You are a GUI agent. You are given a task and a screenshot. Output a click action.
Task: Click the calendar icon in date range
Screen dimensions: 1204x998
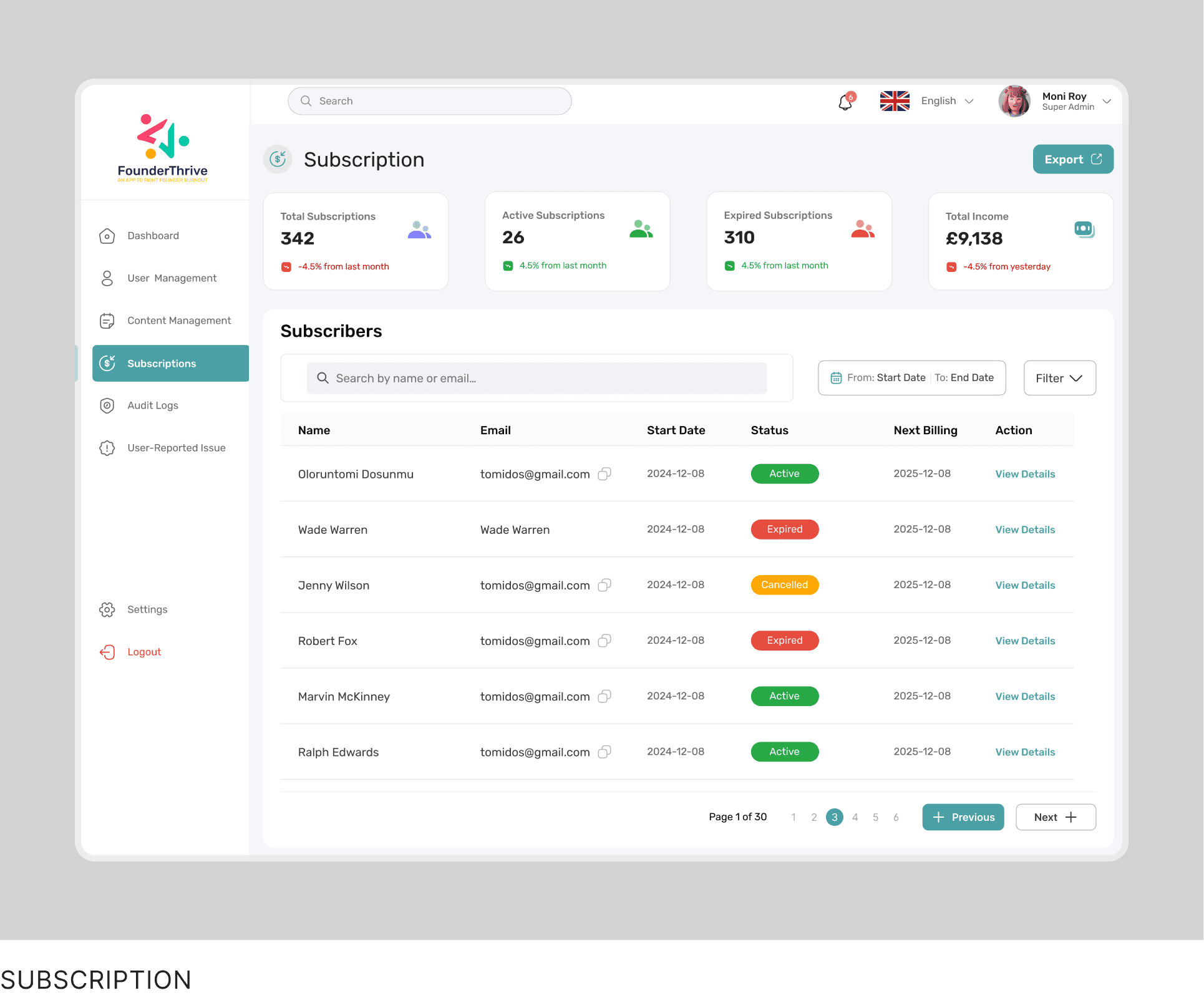point(836,378)
